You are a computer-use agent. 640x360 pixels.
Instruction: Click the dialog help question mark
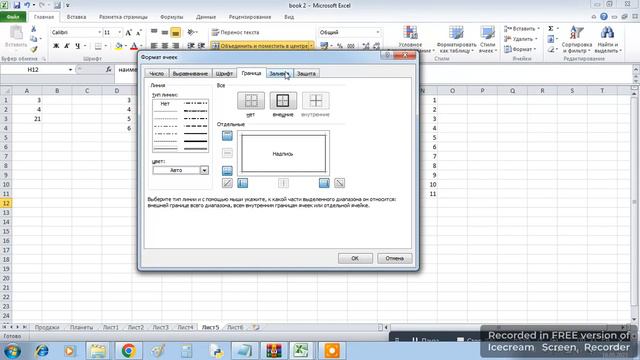pos(387,56)
